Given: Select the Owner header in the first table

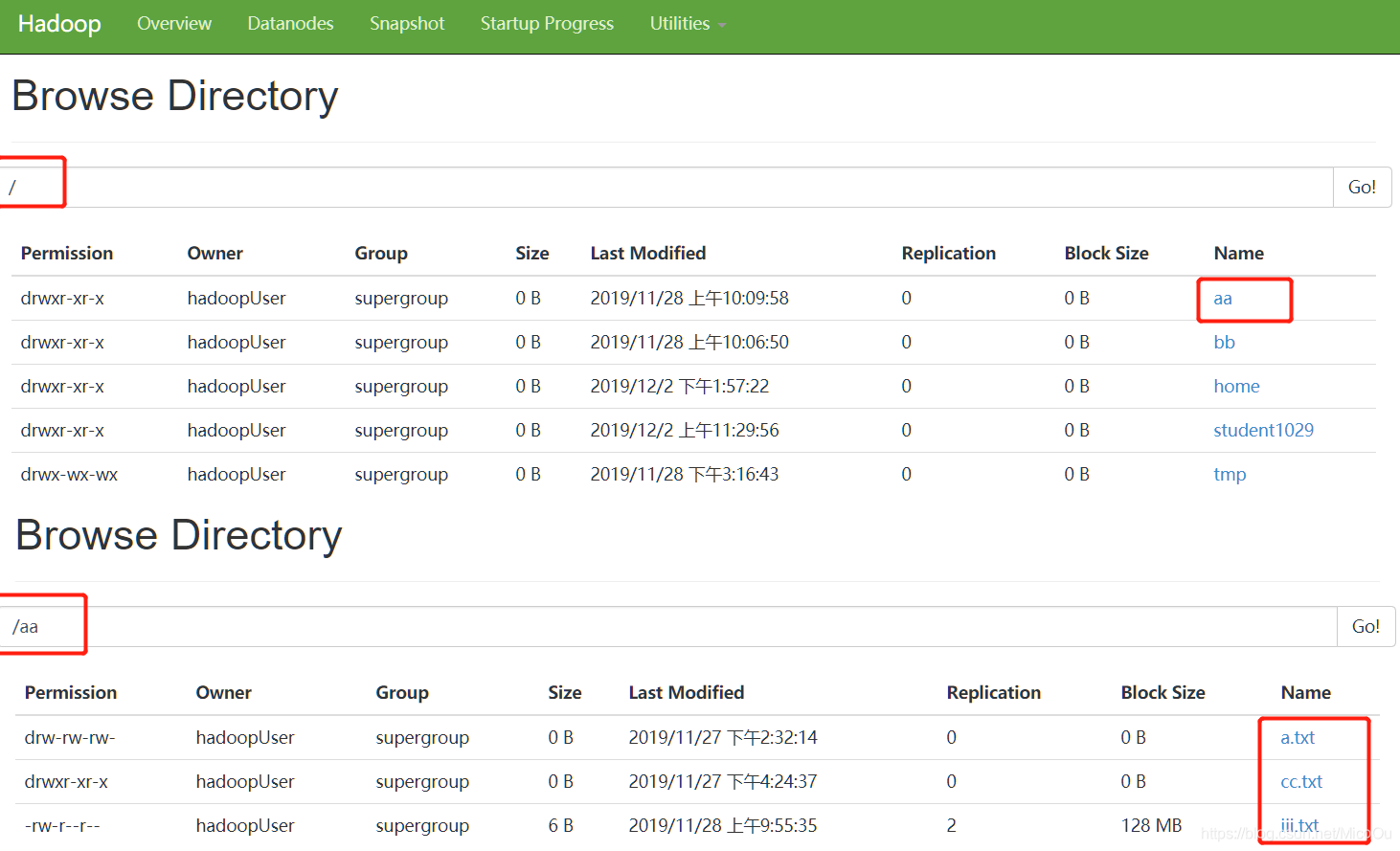Looking at the screenshot, I should click(x=215, y=254).
